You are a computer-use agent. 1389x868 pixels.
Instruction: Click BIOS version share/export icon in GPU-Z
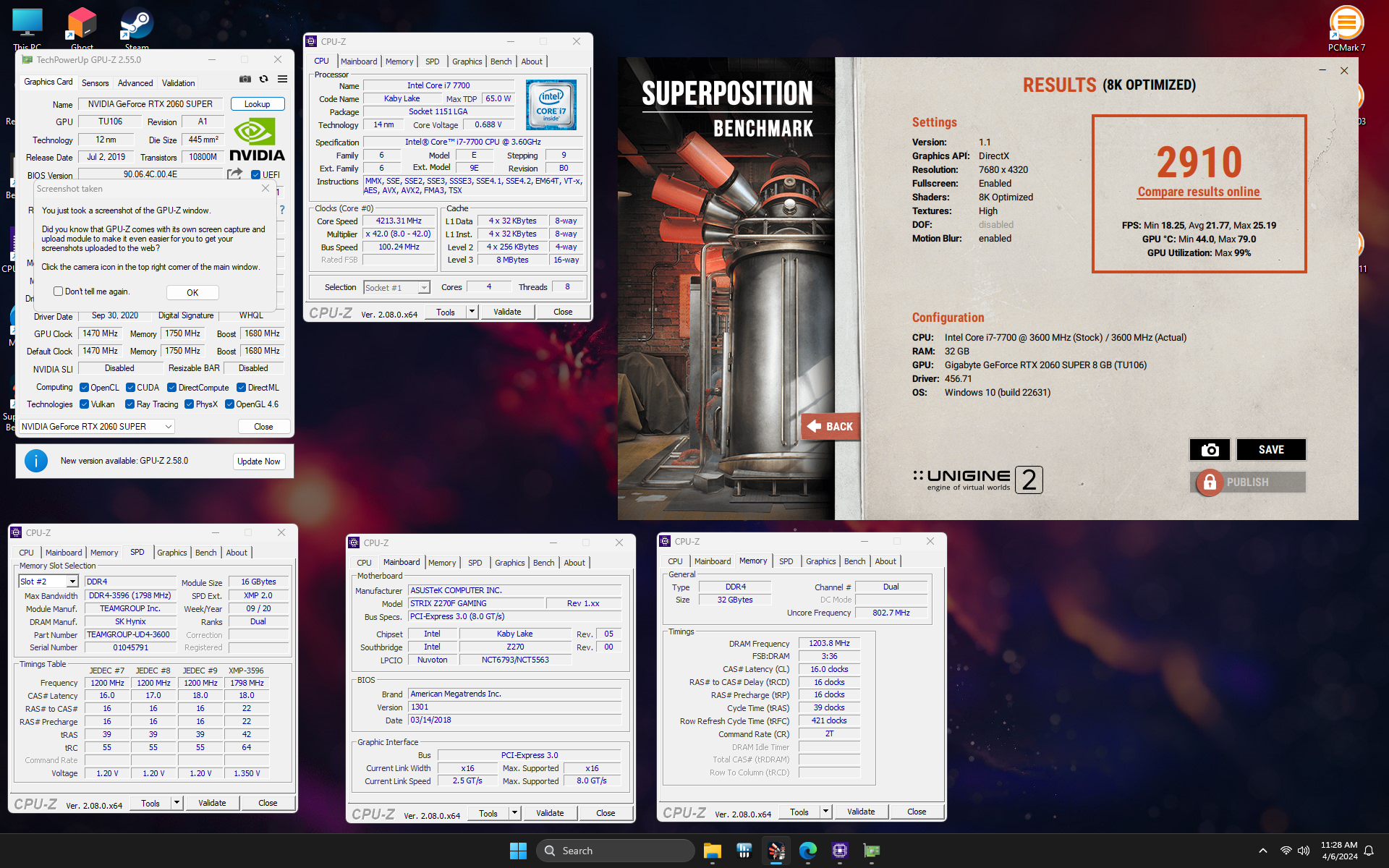(x=234, y=174)
